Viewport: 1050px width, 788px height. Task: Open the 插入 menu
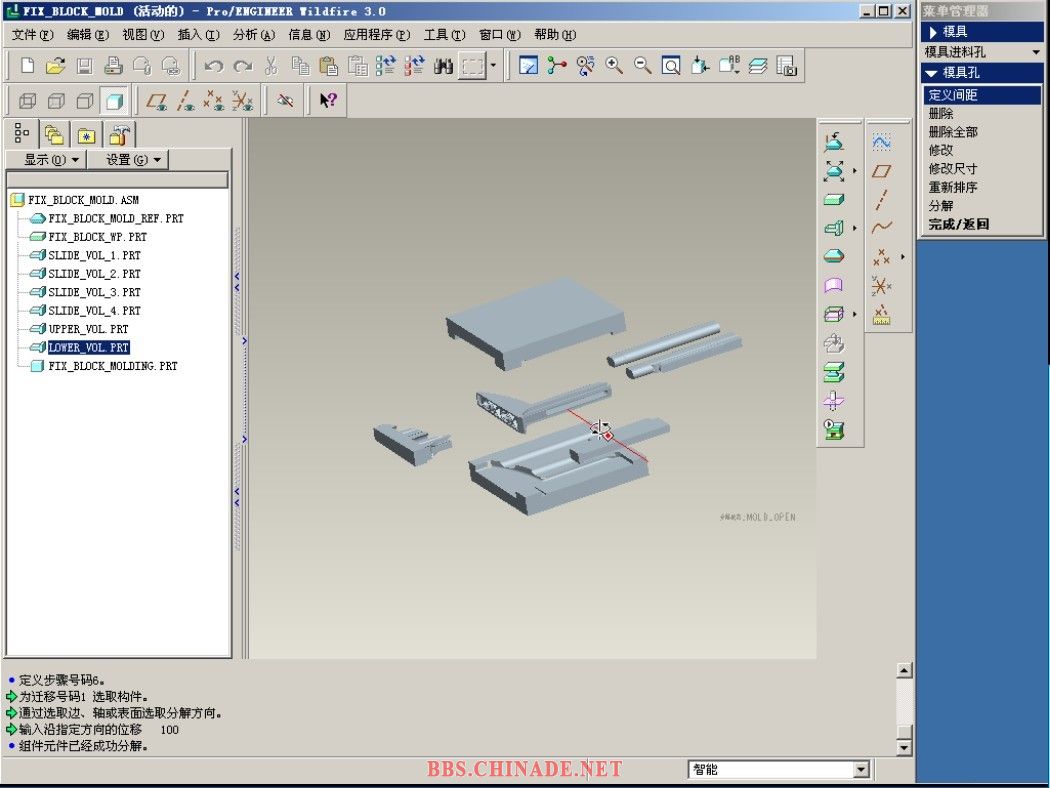pyautogui.click(x=198, y=35)
